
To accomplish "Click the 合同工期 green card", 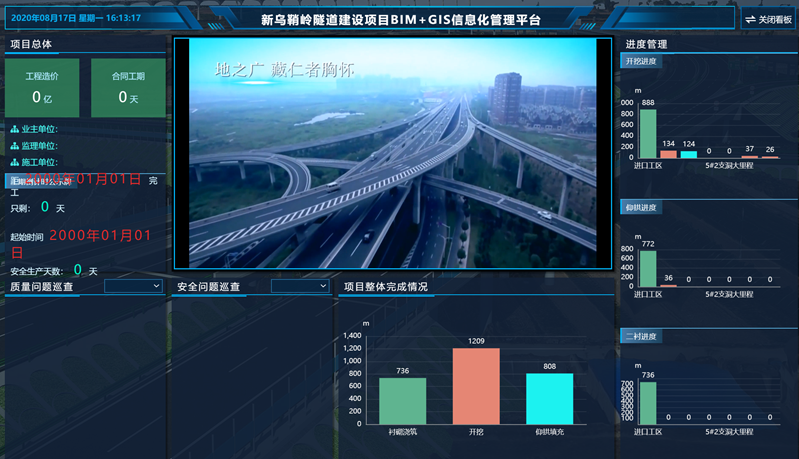I will [x=128, y=88].
